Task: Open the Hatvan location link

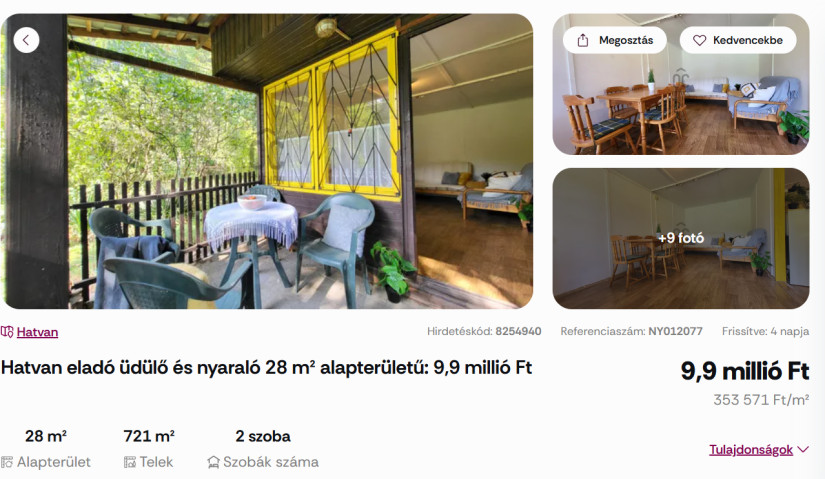Action: click(37, 332)
